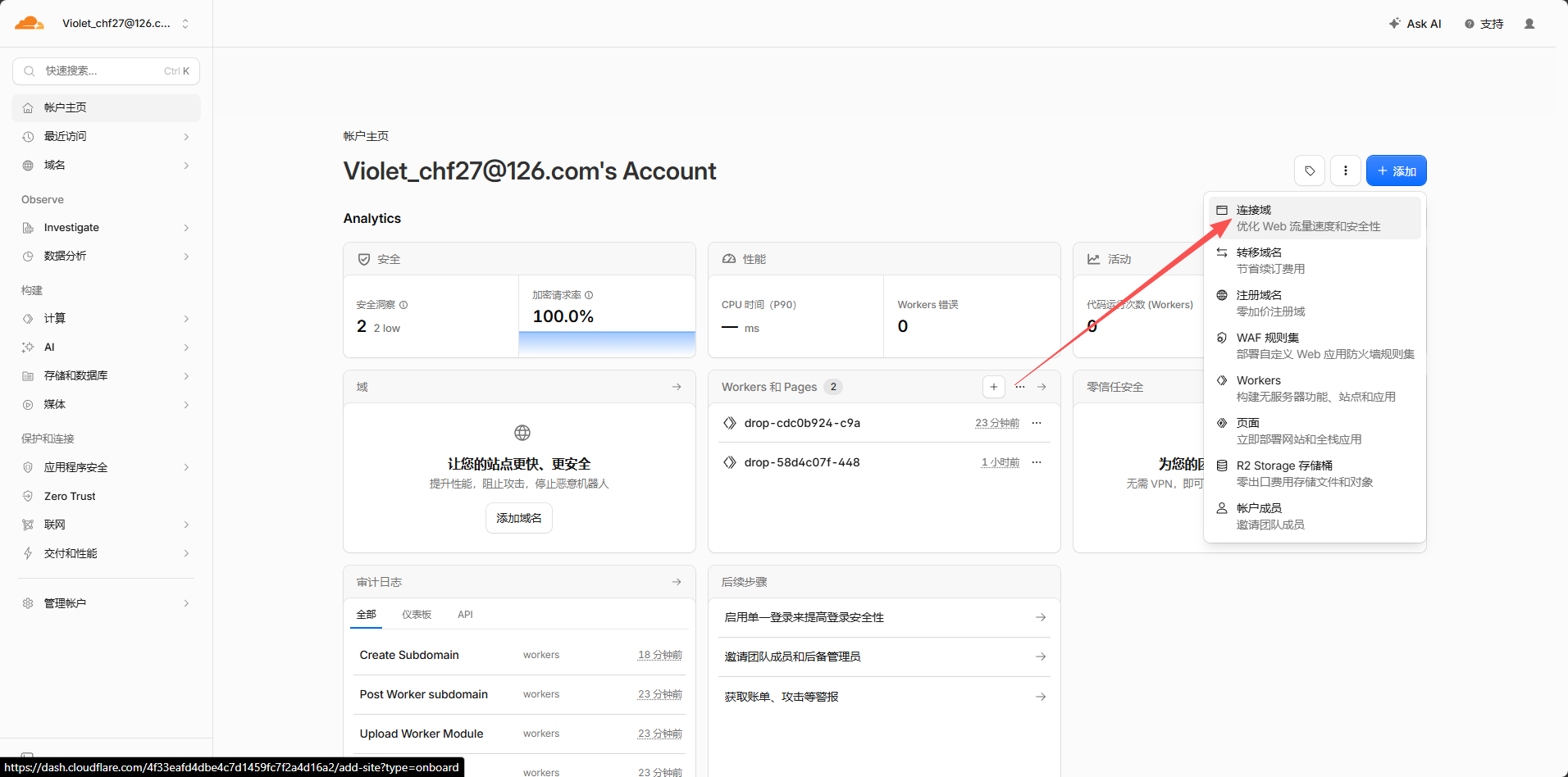Click the blue 添加 button

click(x=1396, y=170)
